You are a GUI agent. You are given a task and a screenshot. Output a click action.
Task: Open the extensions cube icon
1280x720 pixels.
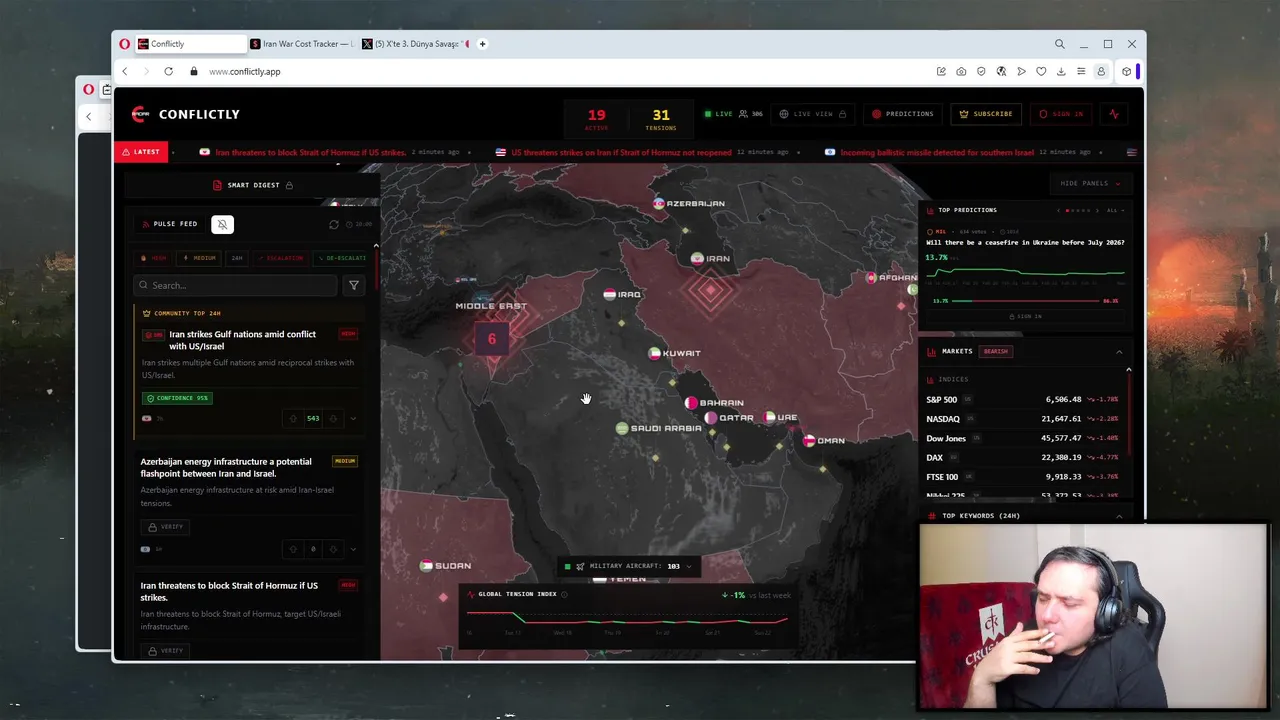(1126, 71)
